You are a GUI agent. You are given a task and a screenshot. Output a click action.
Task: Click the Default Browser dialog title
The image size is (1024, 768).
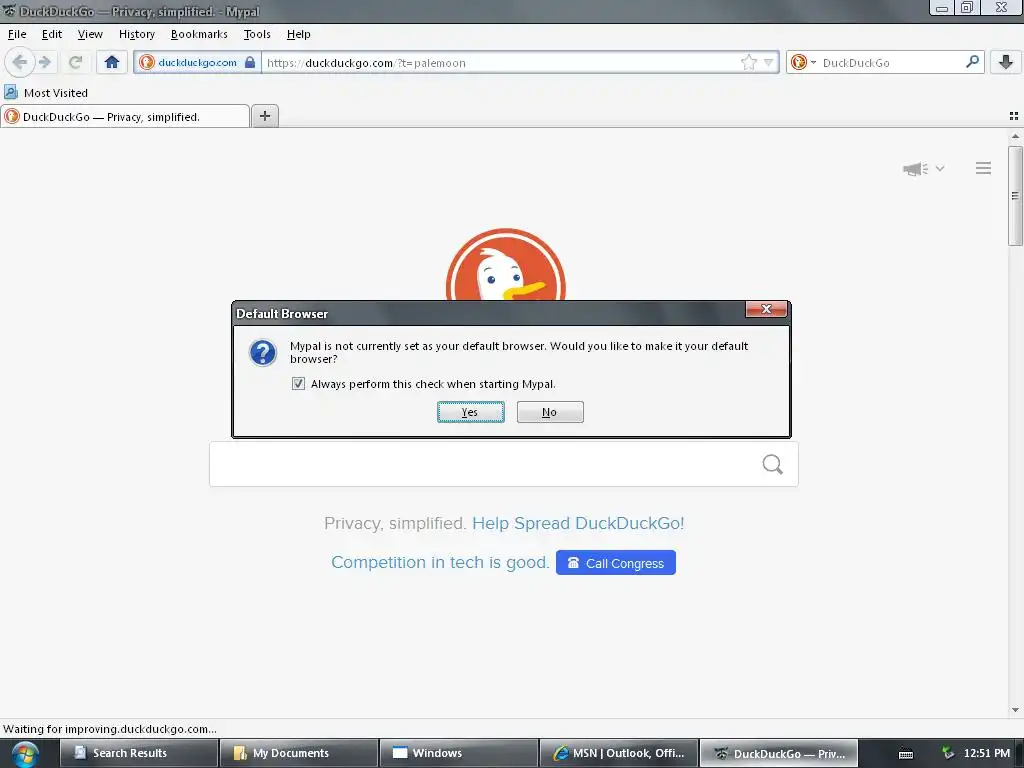pyautogui.click(x=282, y=313)
